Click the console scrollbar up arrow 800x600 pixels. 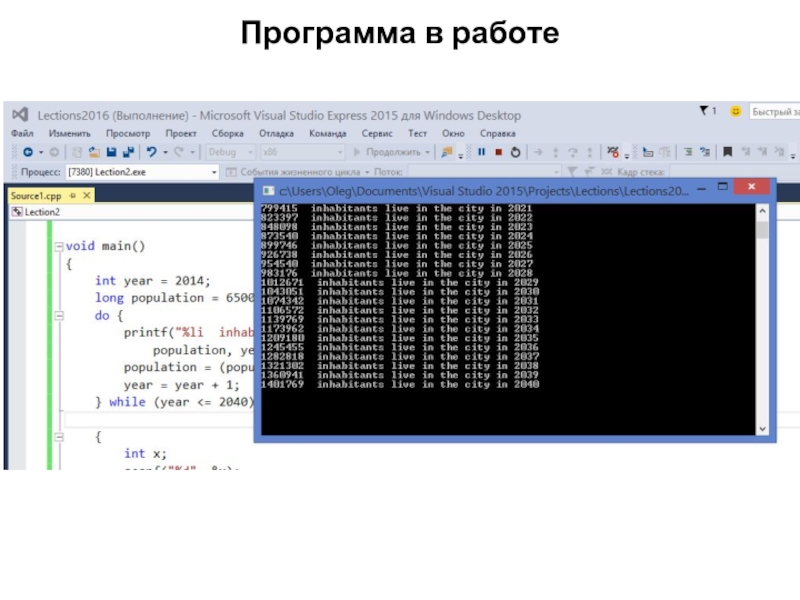point(762,210)
